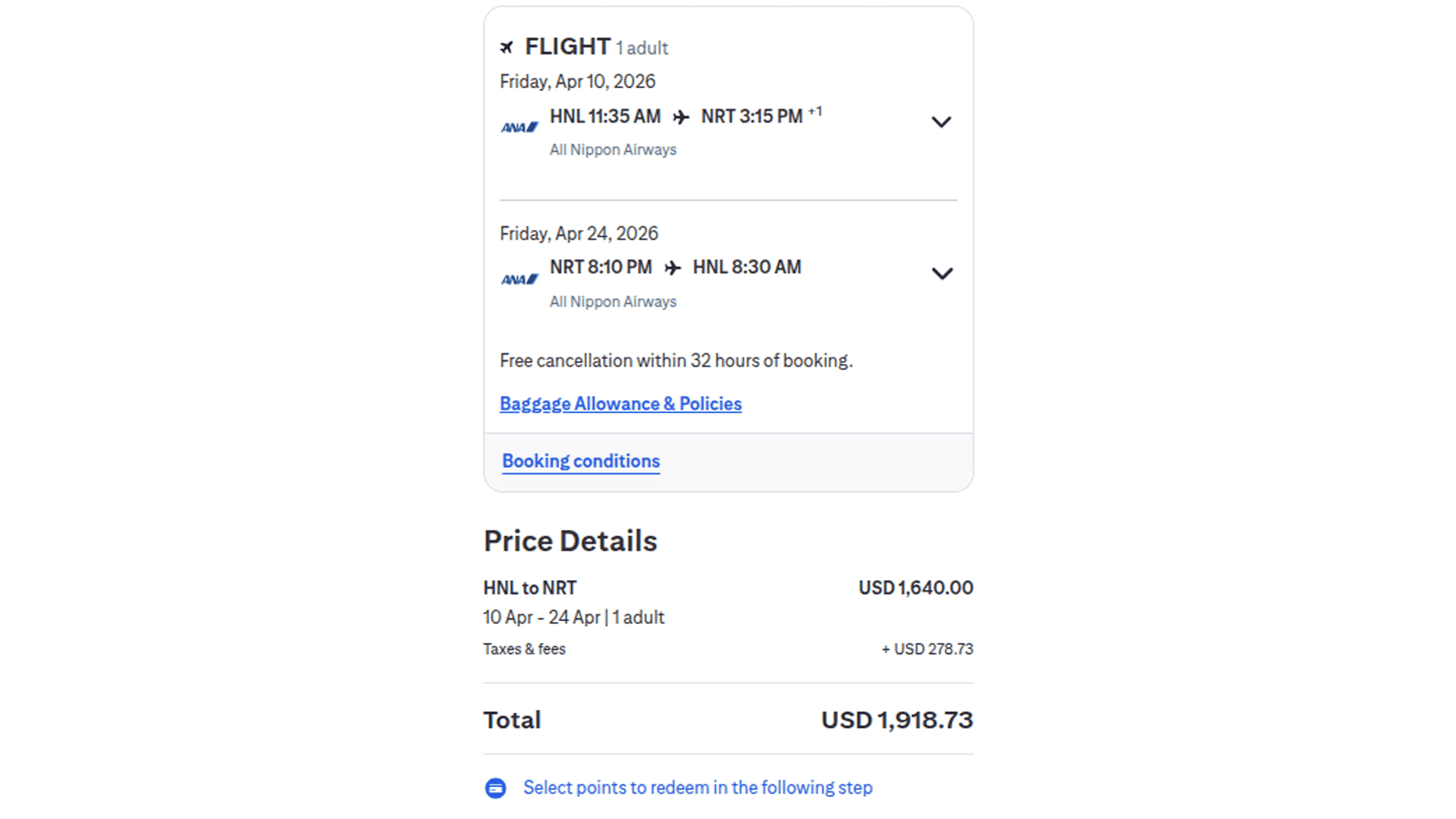Screen dimensions: 1456x819
Task: Click the All Nippon Airways carrier name
Action: (613, 149)
